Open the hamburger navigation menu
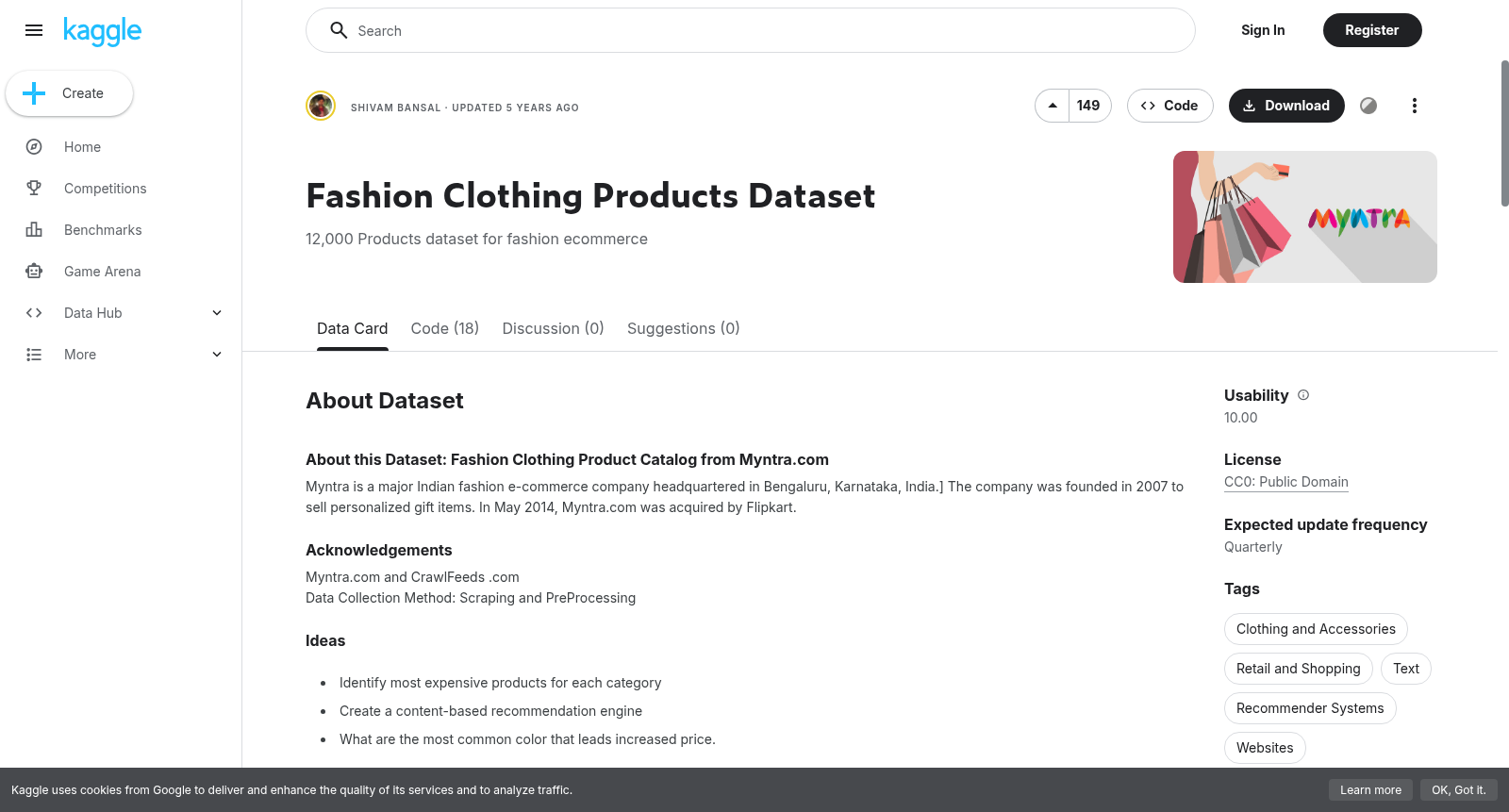The image size is (1509, 812). click(34, 30)
